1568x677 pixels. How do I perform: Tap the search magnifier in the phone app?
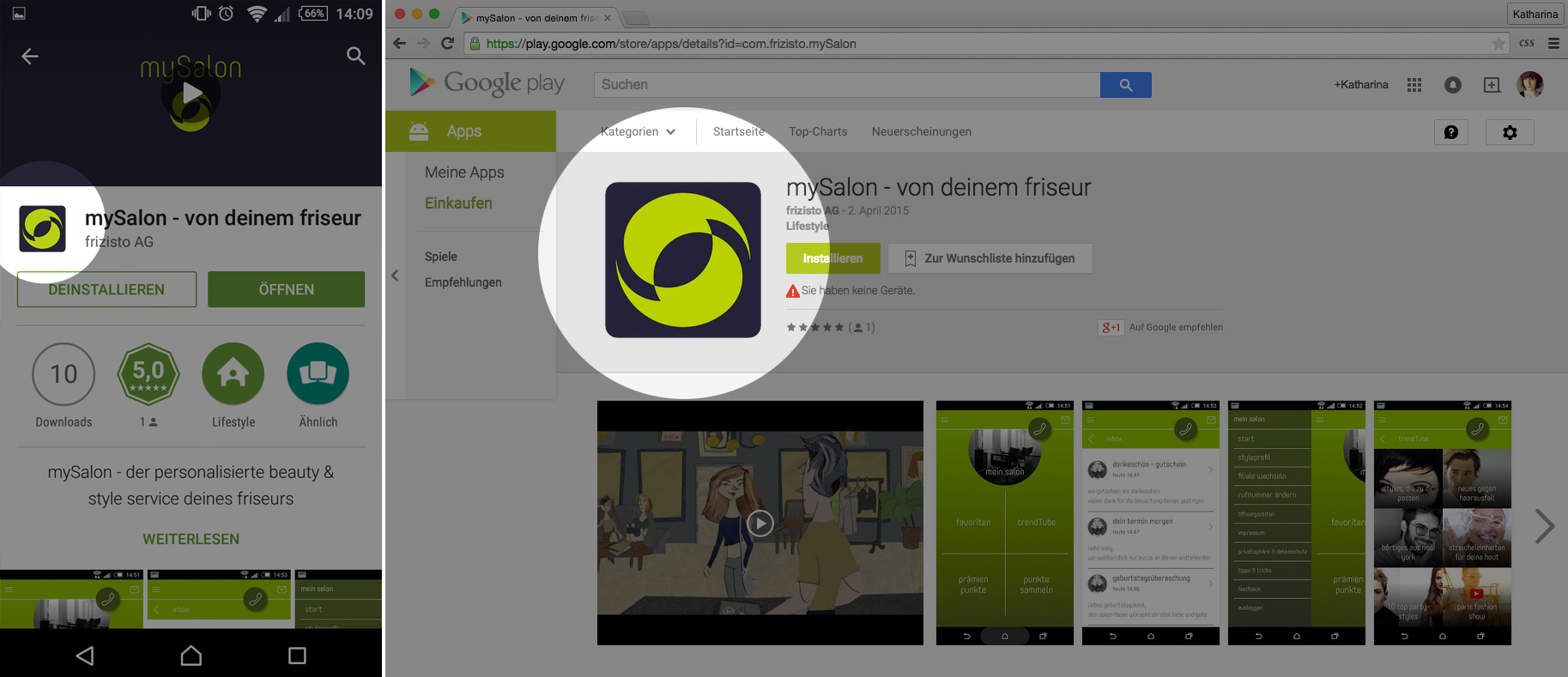coord(355,57)
